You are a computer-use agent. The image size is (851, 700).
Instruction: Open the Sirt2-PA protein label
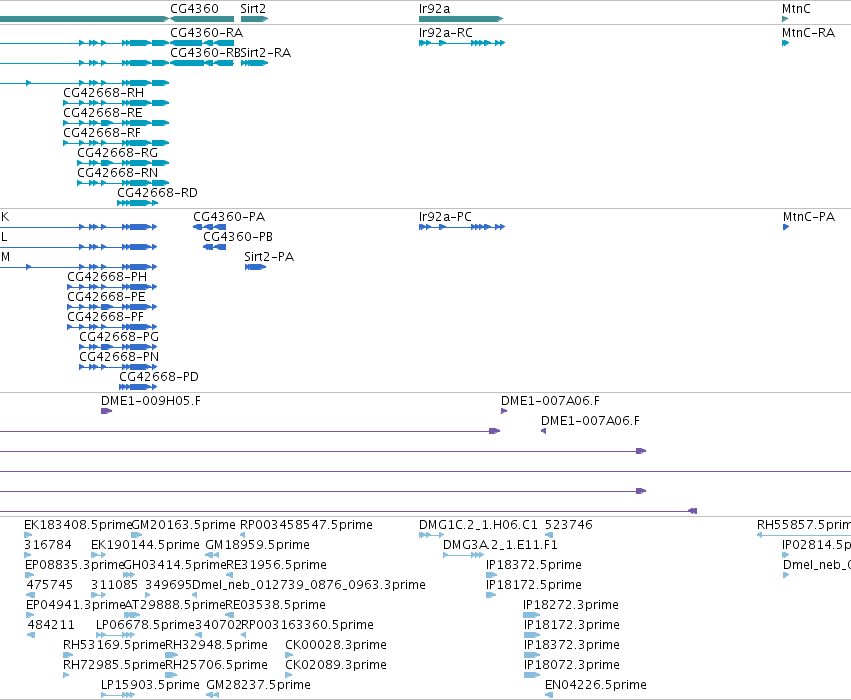269,257
